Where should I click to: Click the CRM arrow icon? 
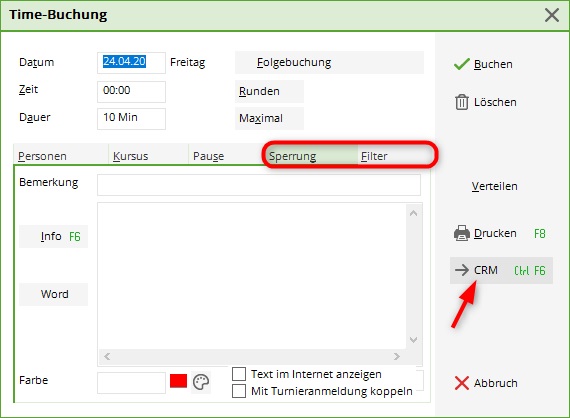462,270
